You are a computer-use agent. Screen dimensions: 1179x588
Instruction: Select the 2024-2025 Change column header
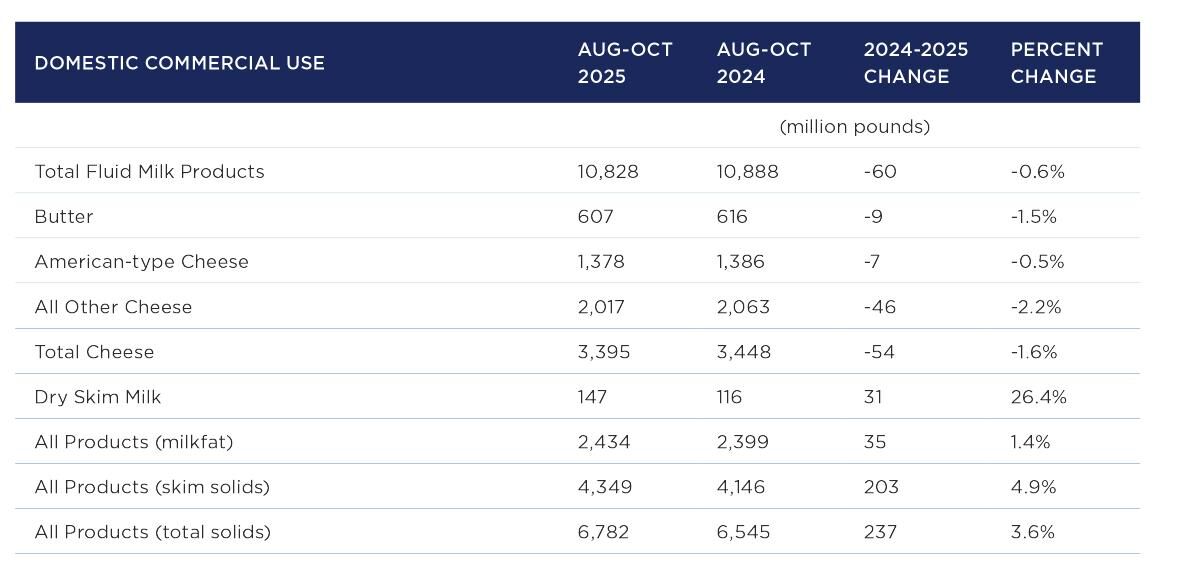coord(915,63)
